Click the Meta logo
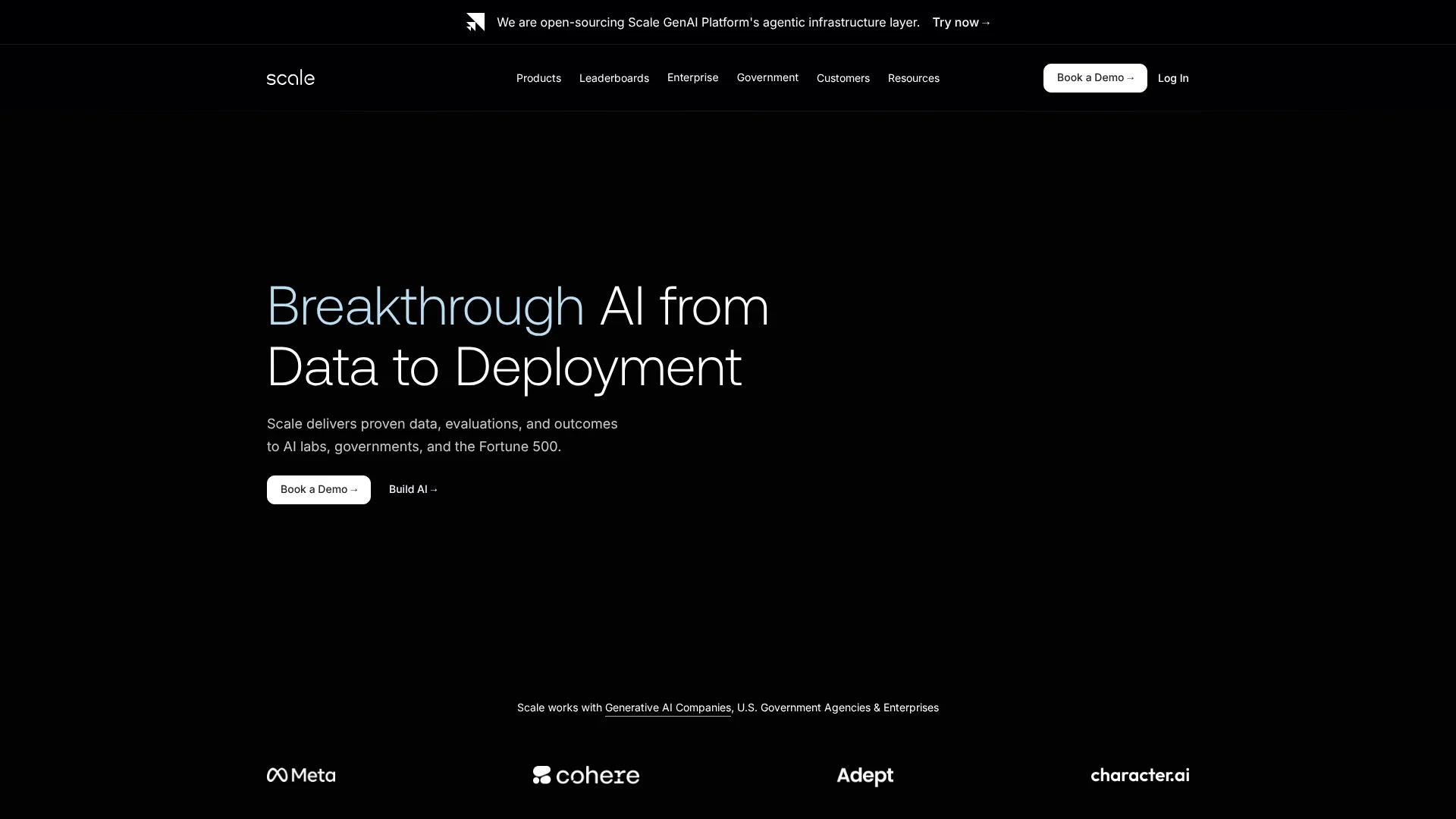The height and width of the screenshot is (819, 1456). (x=301, y=775)
